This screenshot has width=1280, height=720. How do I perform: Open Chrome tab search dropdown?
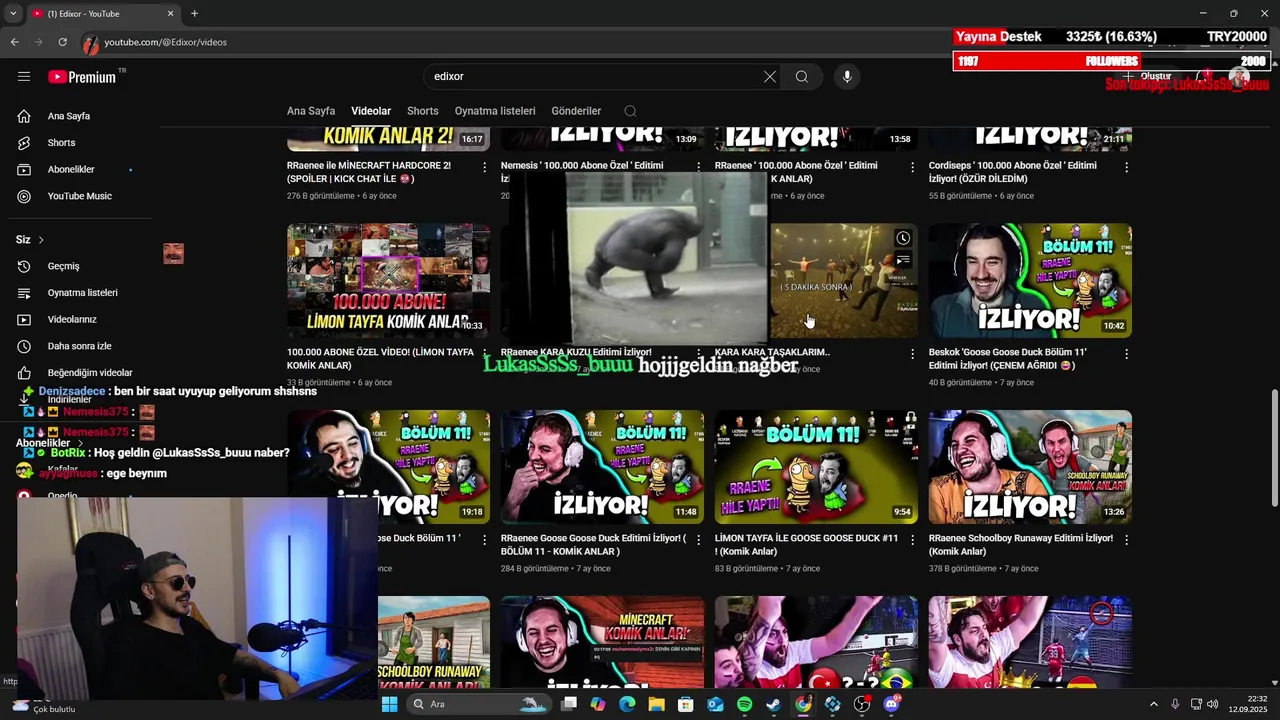pyautogui.click(x=13, y=13)
